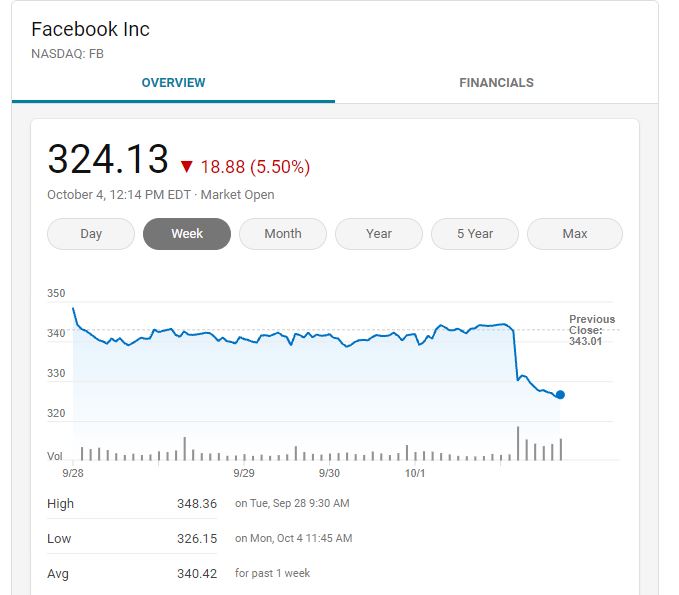The height and width of the screenshot is (595, 679).
Task: Click the tallest volume bar near the drop
Action: [518, 444]
